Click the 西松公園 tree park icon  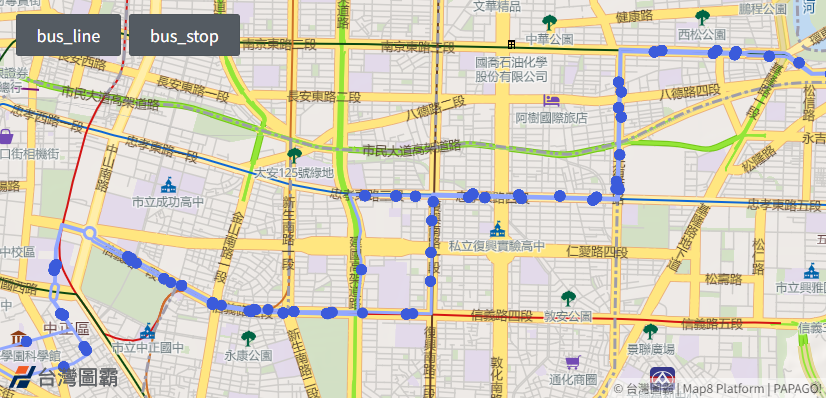click(702, 18)
